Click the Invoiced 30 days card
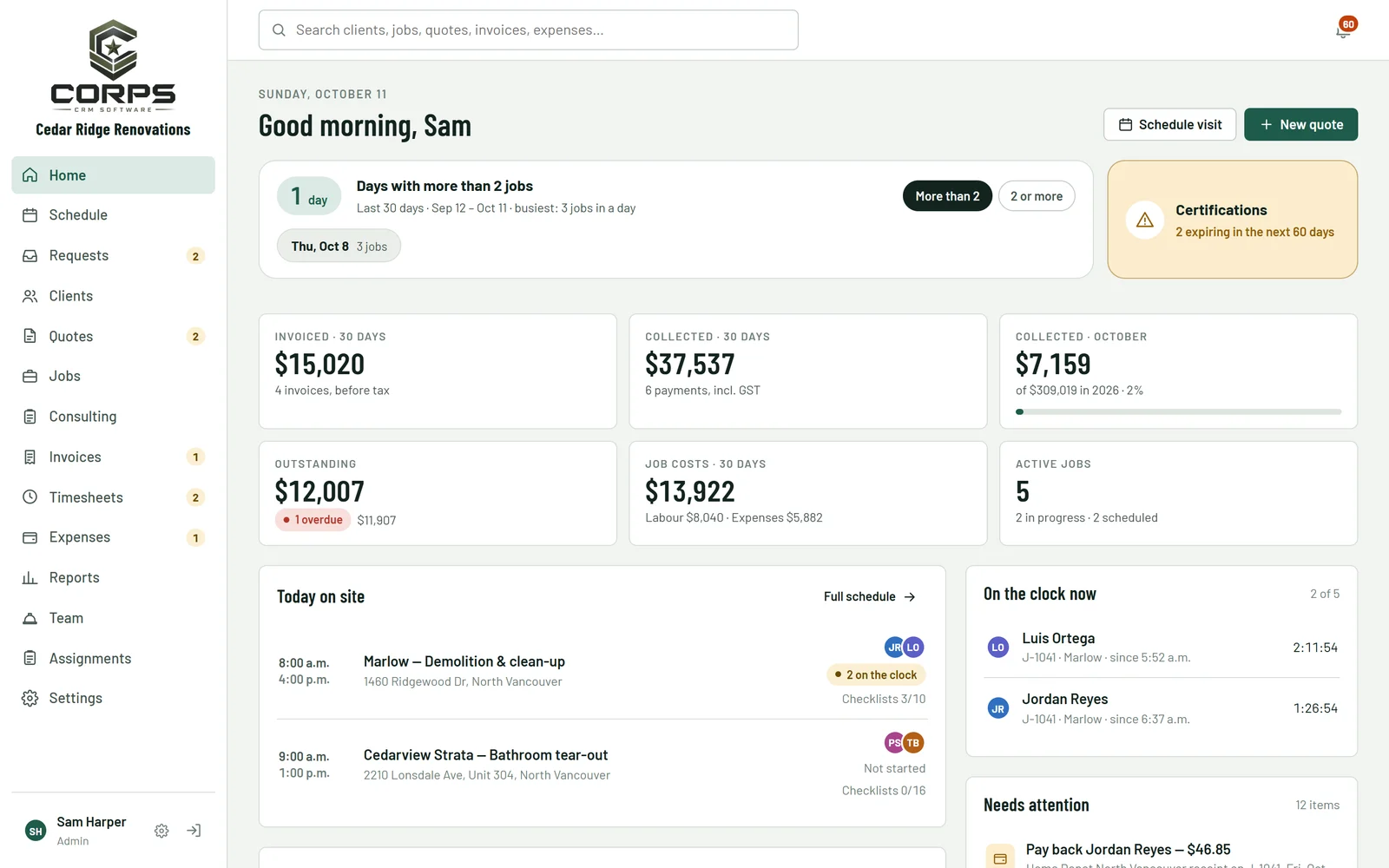 [438, 372]
